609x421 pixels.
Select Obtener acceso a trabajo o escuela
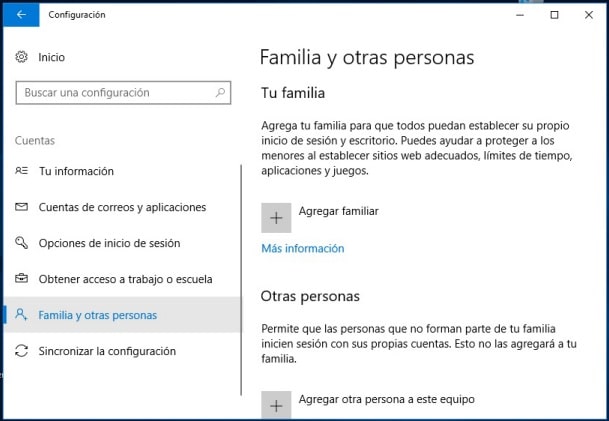point(125,280)
